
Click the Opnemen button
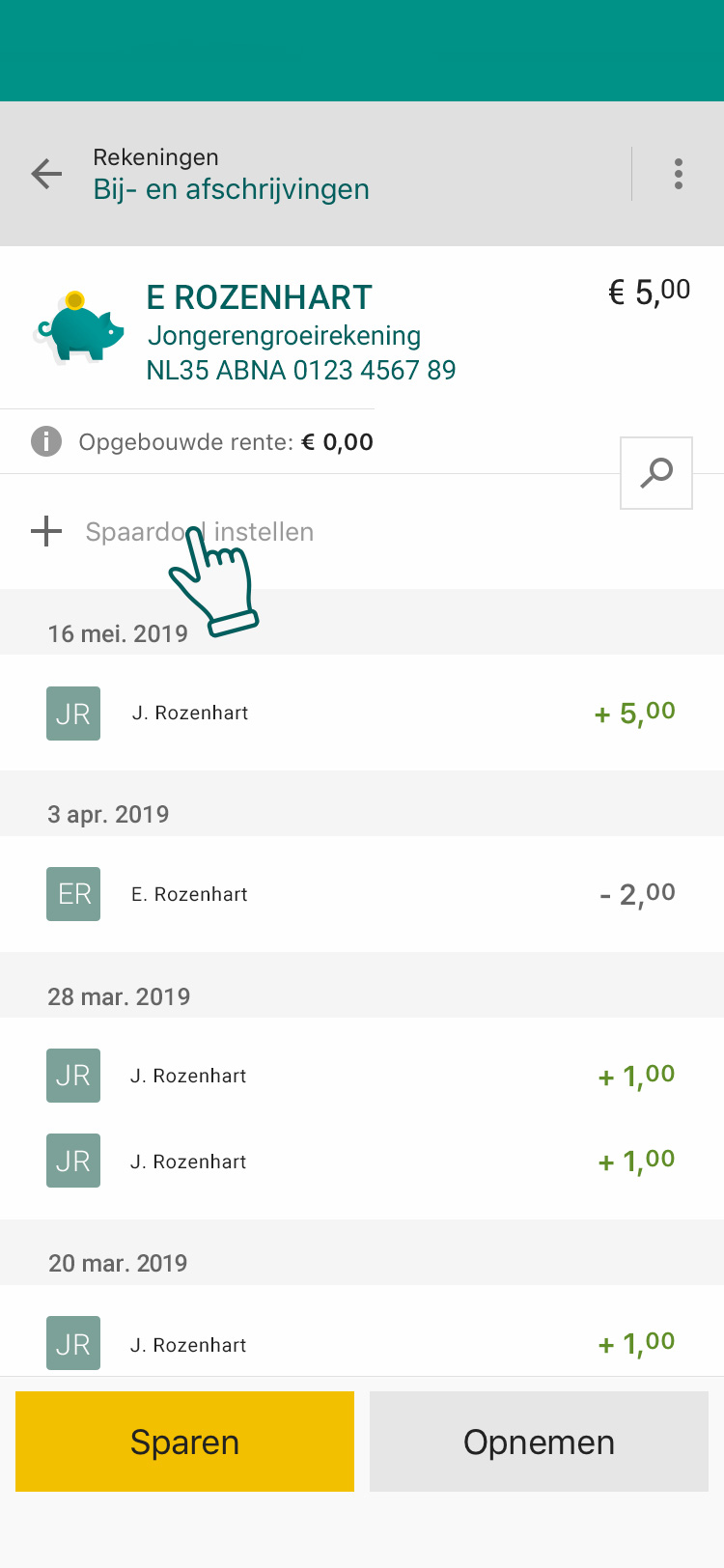point(539,1442)
